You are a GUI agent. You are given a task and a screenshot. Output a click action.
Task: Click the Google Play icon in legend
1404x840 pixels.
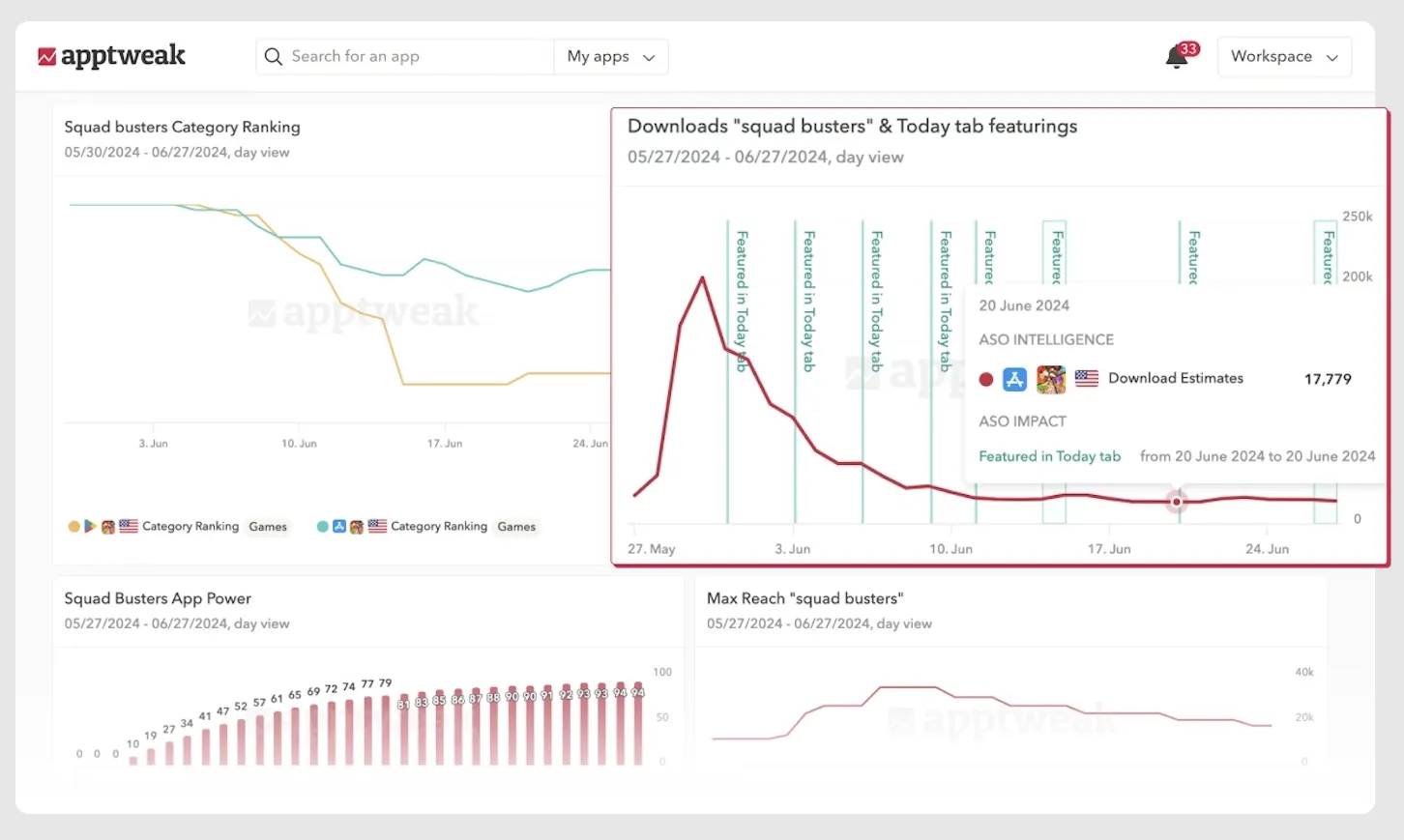click(x=90, y=527)
